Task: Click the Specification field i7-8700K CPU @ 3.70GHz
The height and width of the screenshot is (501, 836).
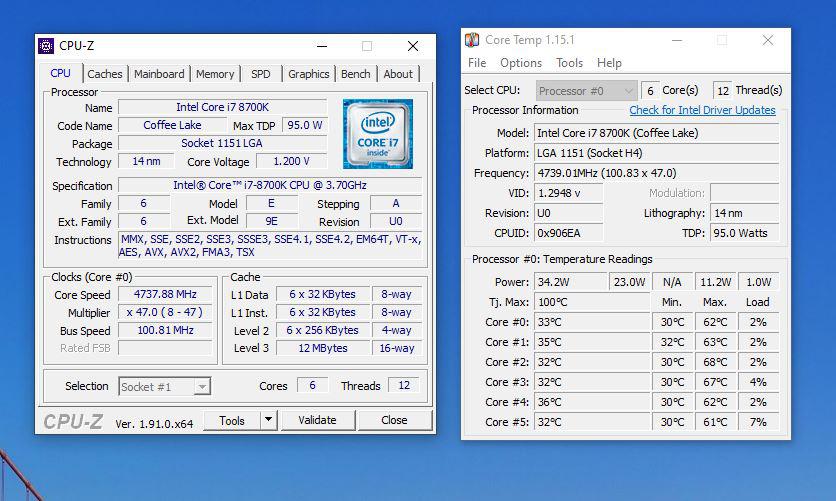Action: [270, 185]
